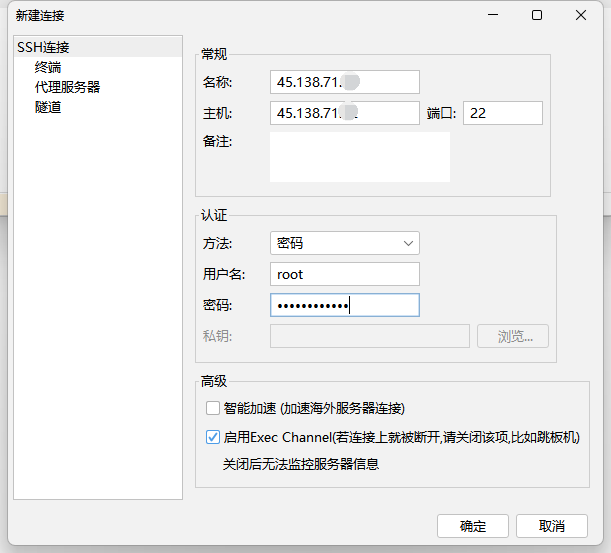The image size is (611, 553).
Task: Click the 用户名 field containing root
Action: click(344, 274)
